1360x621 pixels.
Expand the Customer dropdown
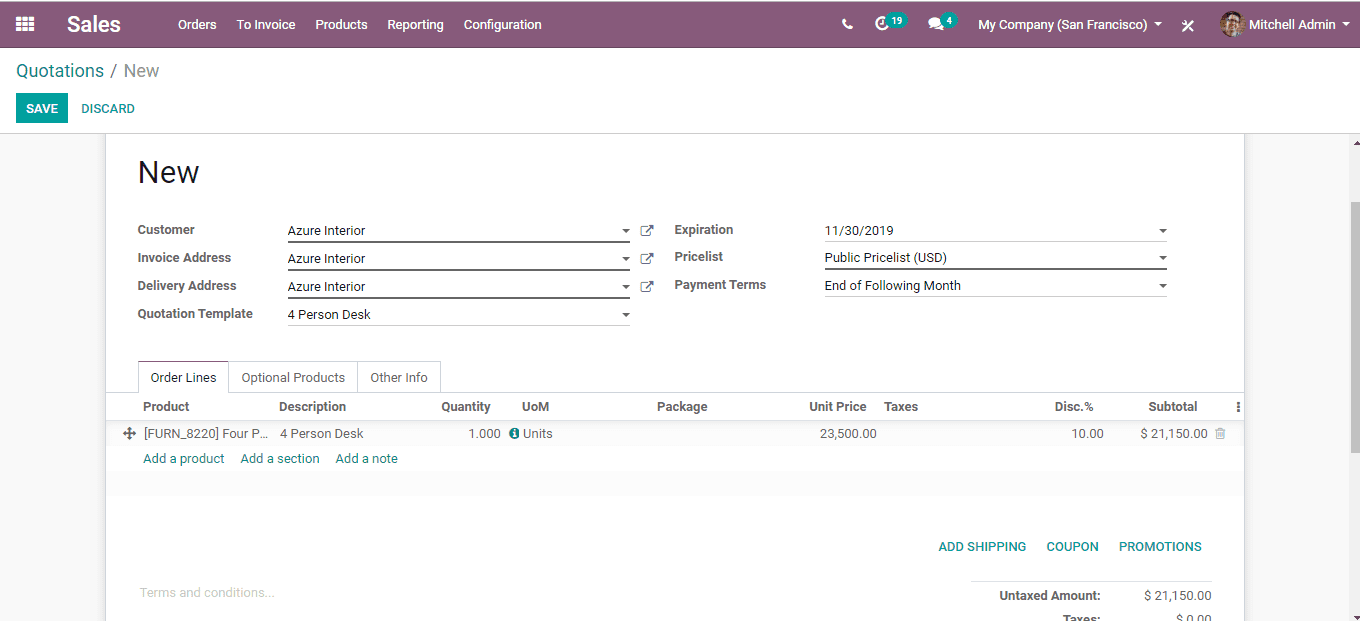[x=625, y=231]
